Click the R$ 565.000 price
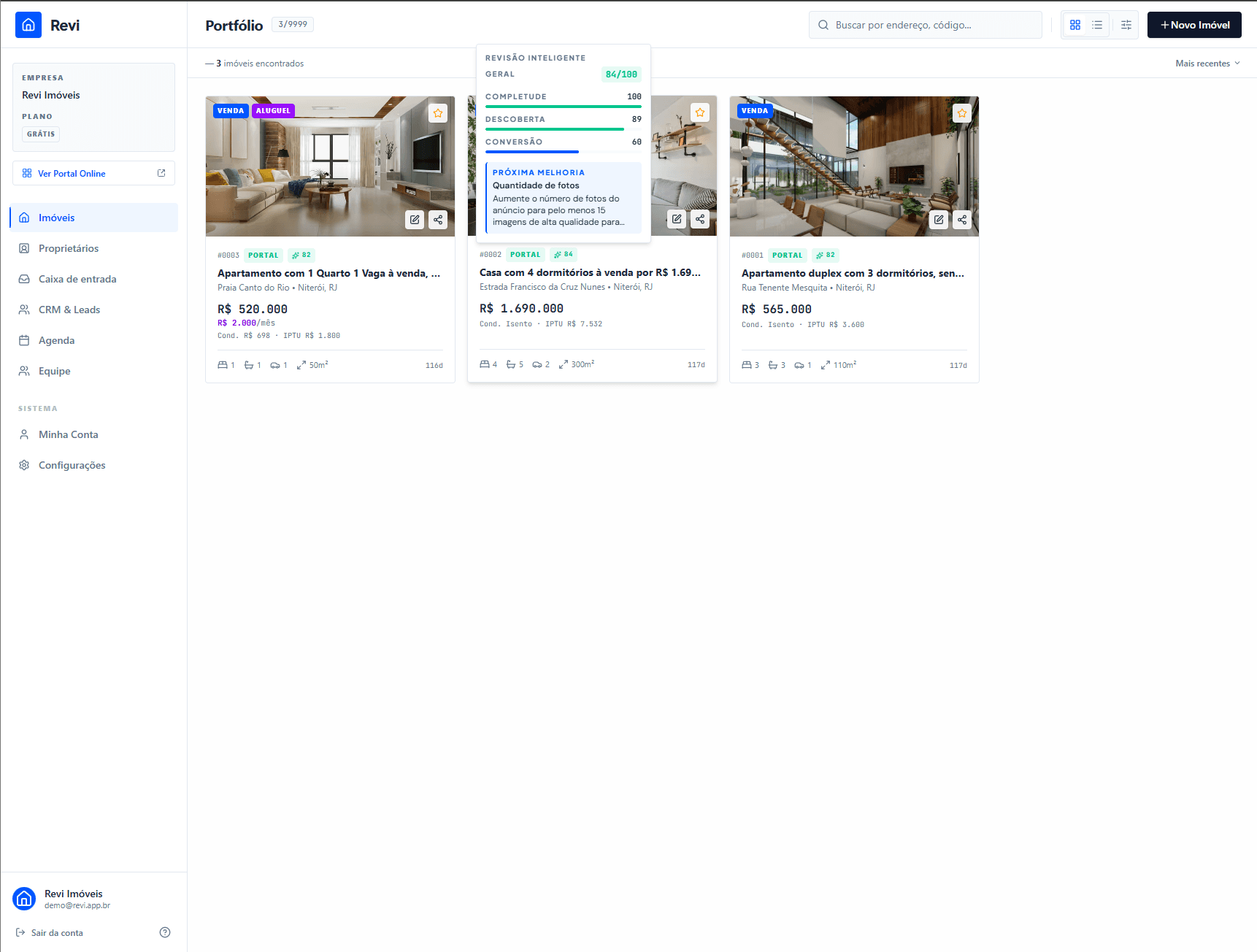Image resolution: width=1257 pixels, height=952 pixels. (x=777, y=310)
